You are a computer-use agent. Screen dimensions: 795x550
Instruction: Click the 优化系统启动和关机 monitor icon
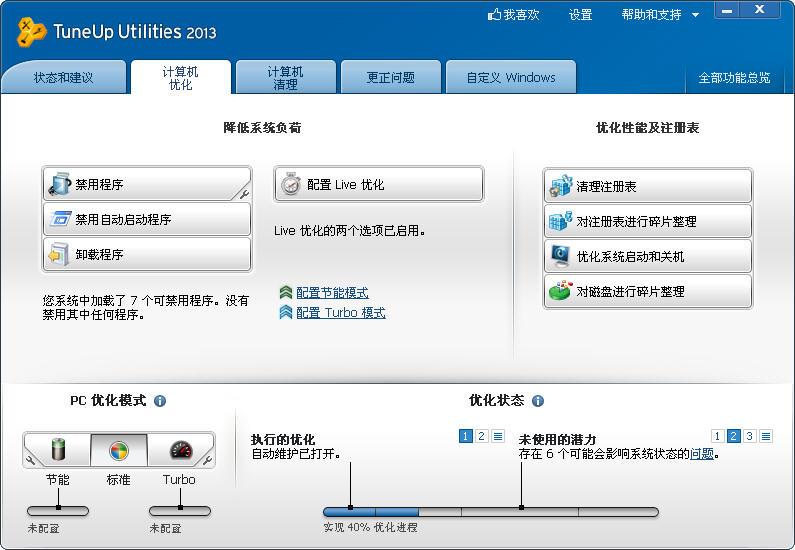[x=561, y=256]
